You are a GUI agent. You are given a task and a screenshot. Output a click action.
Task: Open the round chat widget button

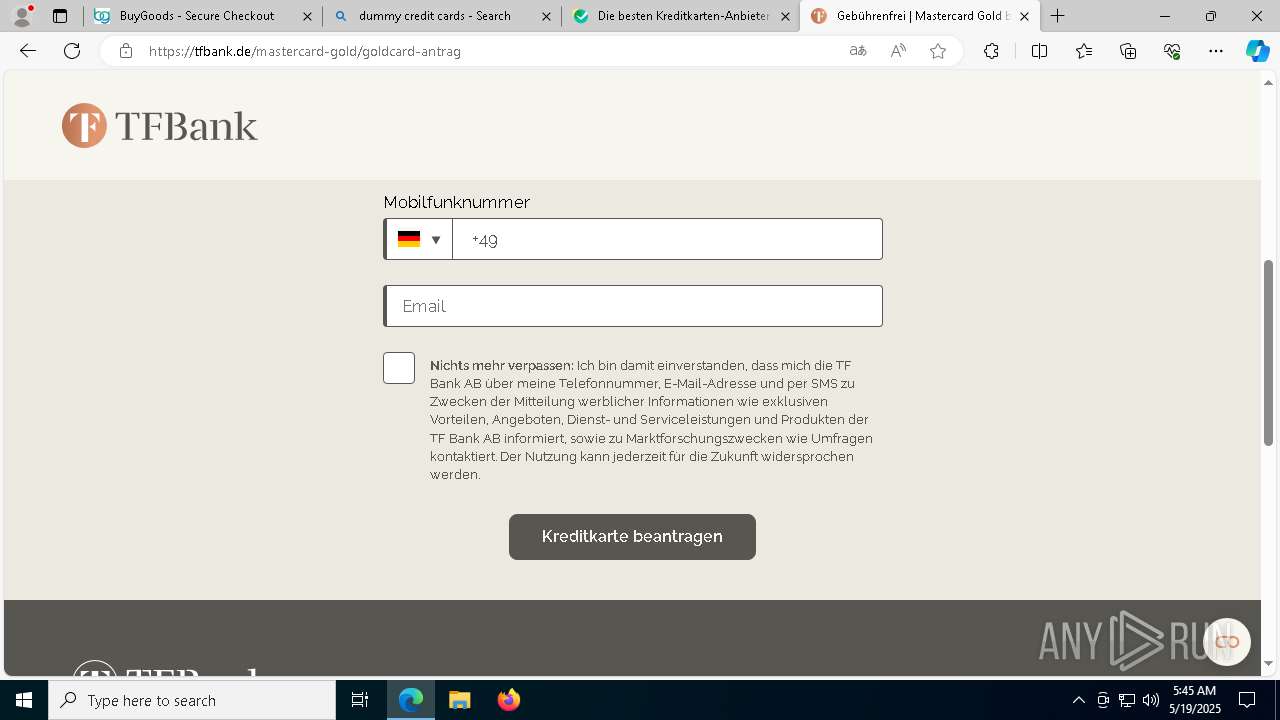click(1227, 642)
